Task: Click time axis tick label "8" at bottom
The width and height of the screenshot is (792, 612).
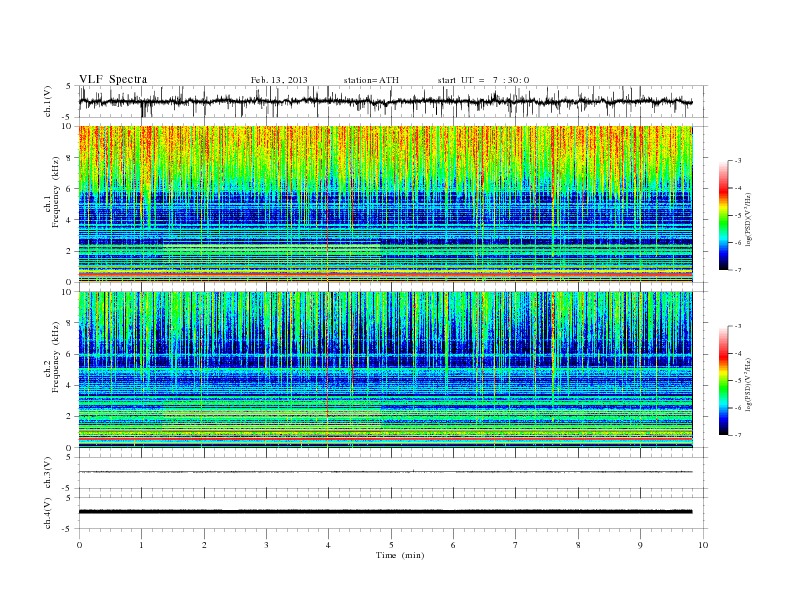Action: 578,545
